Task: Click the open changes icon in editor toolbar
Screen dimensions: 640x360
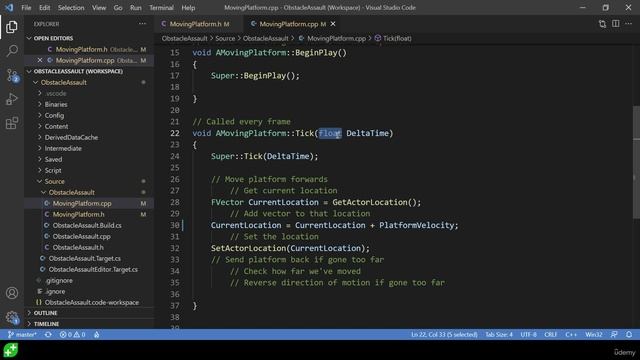Action: pos(602,24)
